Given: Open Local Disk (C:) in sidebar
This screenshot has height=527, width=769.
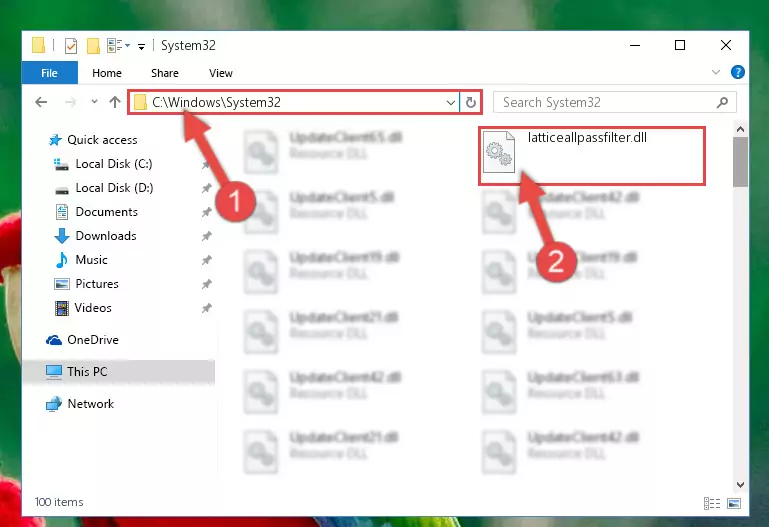Looking at the screenshot, I should tap(103, 164).
